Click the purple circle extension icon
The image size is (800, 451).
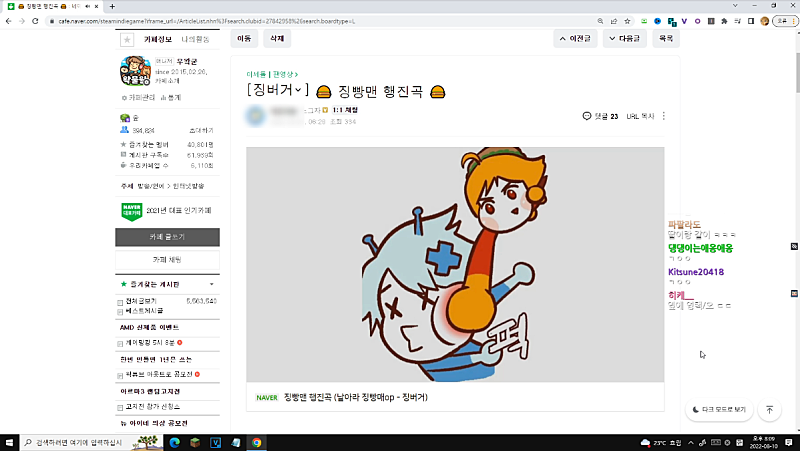pos(697,21)
